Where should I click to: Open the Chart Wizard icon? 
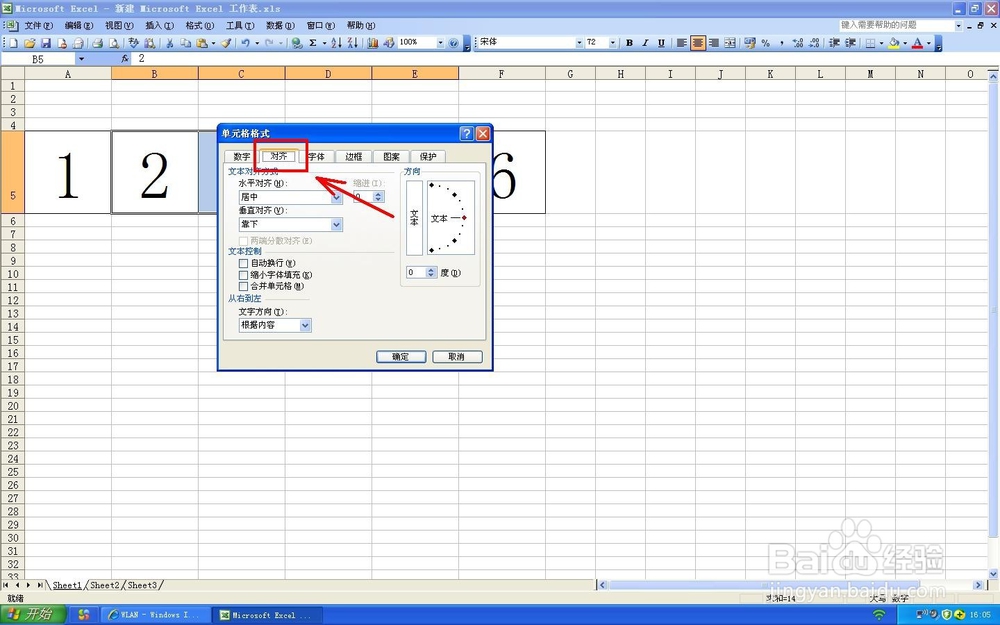pos(373,43)
